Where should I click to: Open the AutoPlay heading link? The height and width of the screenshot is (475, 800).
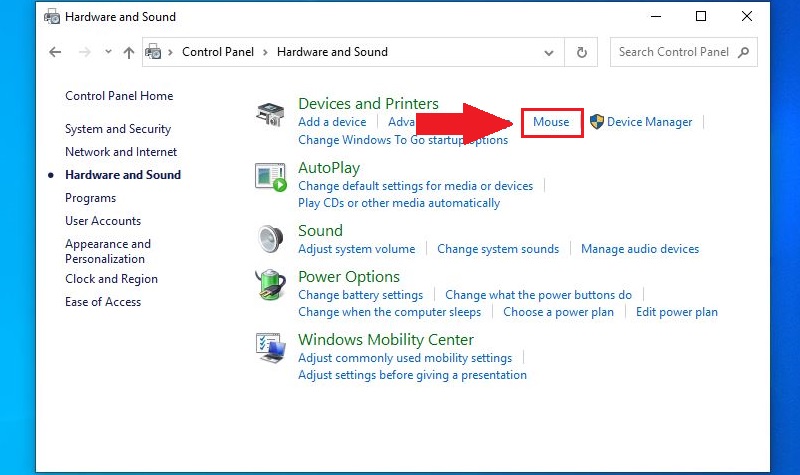pos(329,168)
